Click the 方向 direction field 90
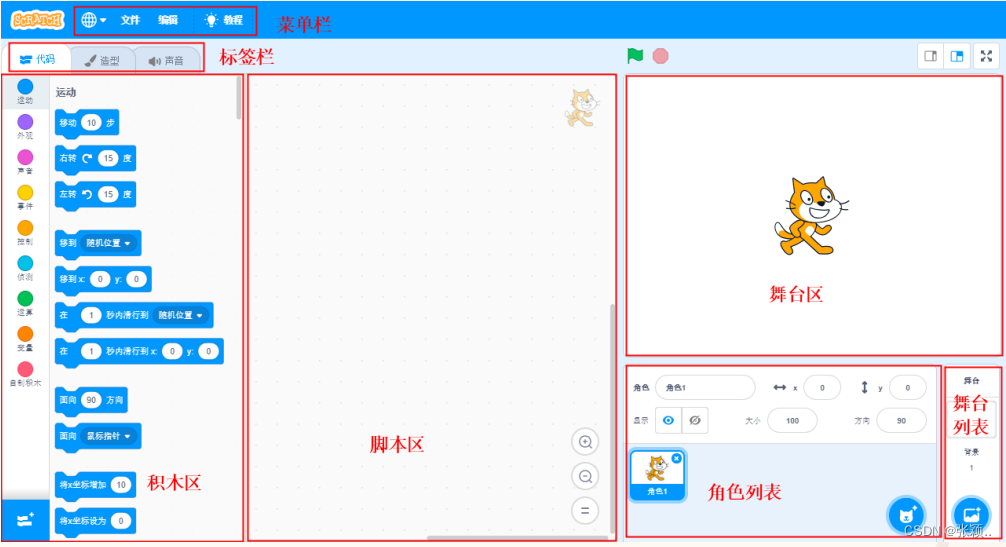The width and height of the screenshot is (1006, 547). pyautogui.click(x=901, y=421)
